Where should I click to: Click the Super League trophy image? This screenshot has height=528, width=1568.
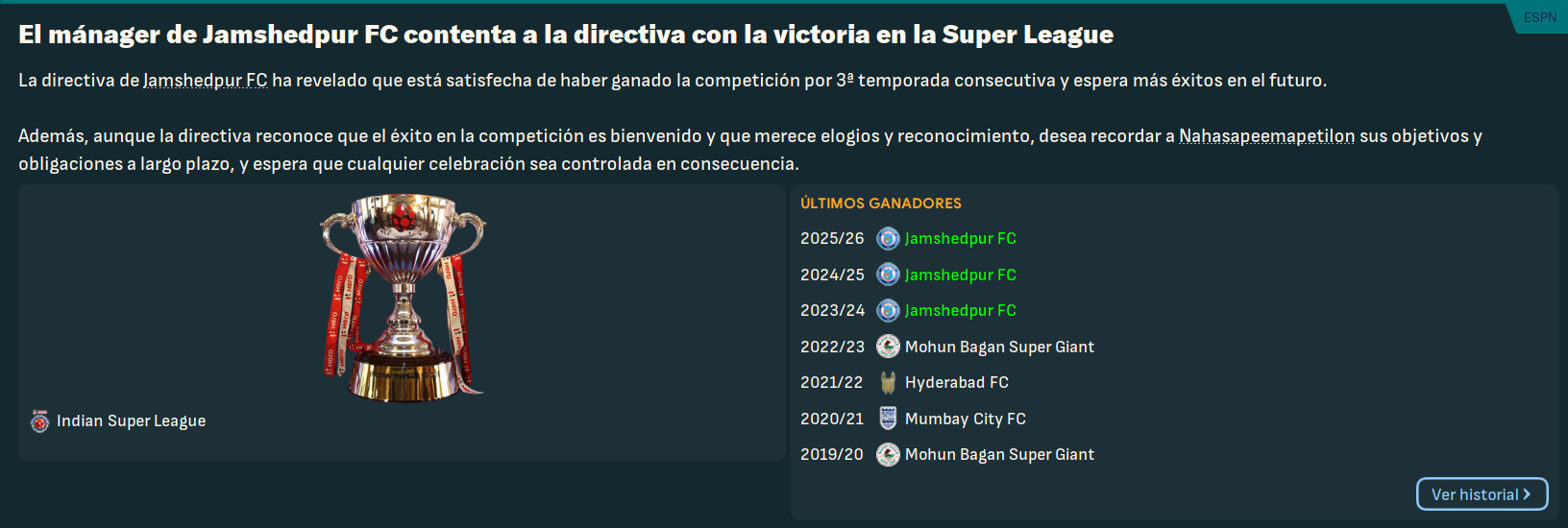[403, 298]
